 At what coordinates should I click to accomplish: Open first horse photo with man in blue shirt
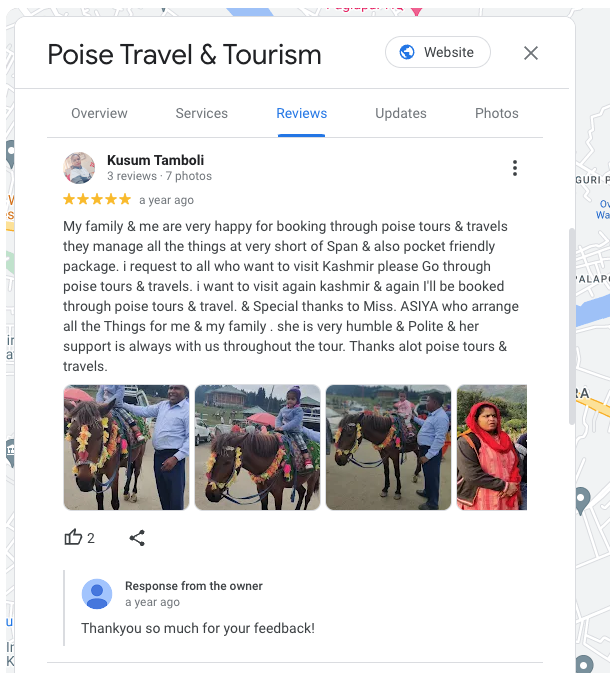click(x=126, y=447)
